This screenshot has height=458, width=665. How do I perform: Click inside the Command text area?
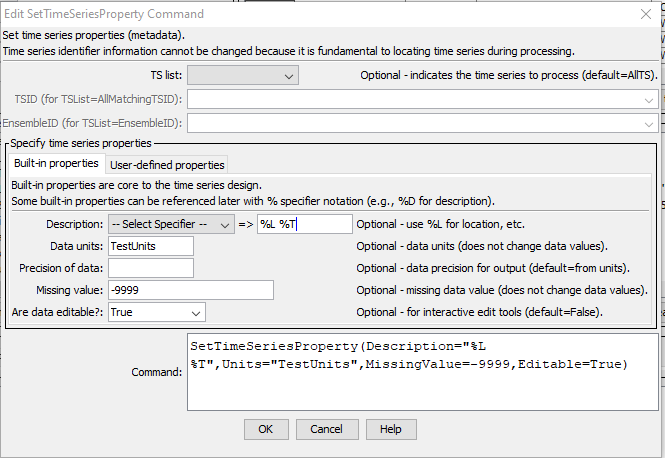423,372
